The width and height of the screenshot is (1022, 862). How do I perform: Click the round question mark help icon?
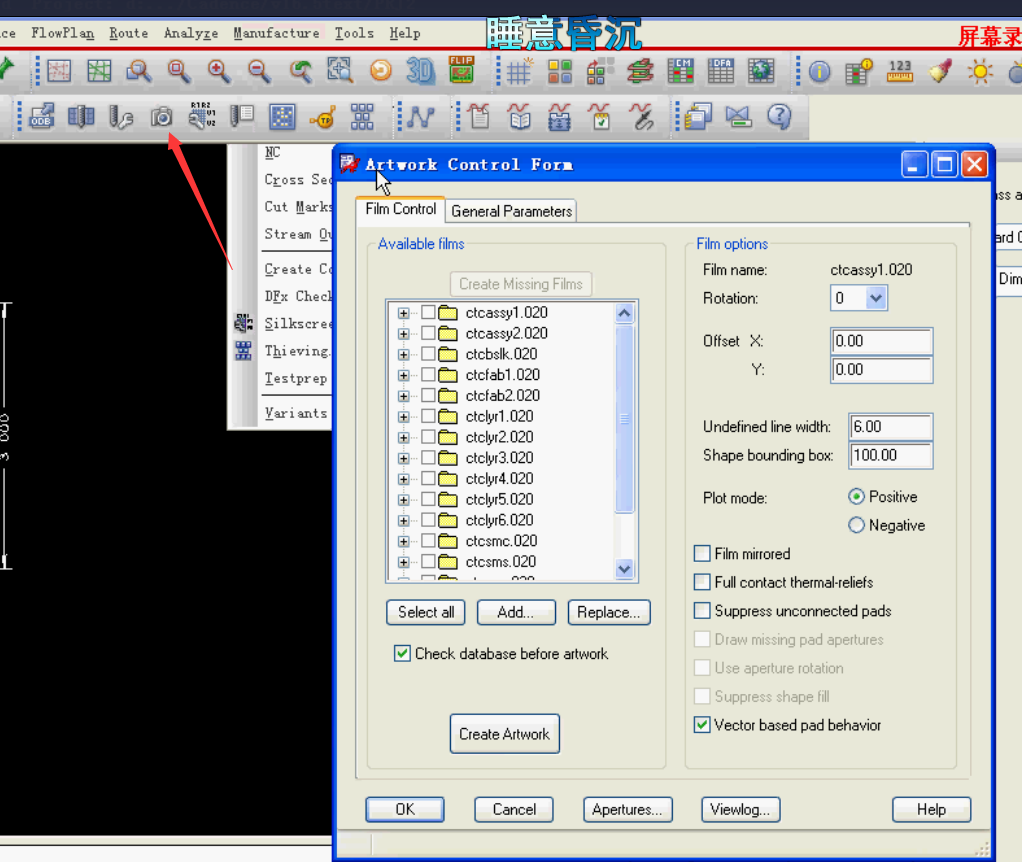point(779,117)
